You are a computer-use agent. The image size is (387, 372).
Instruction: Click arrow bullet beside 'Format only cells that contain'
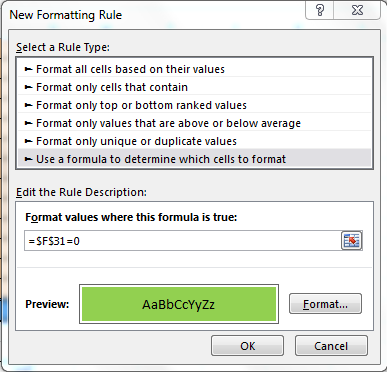pyautogui.click(x=29, y=87)
